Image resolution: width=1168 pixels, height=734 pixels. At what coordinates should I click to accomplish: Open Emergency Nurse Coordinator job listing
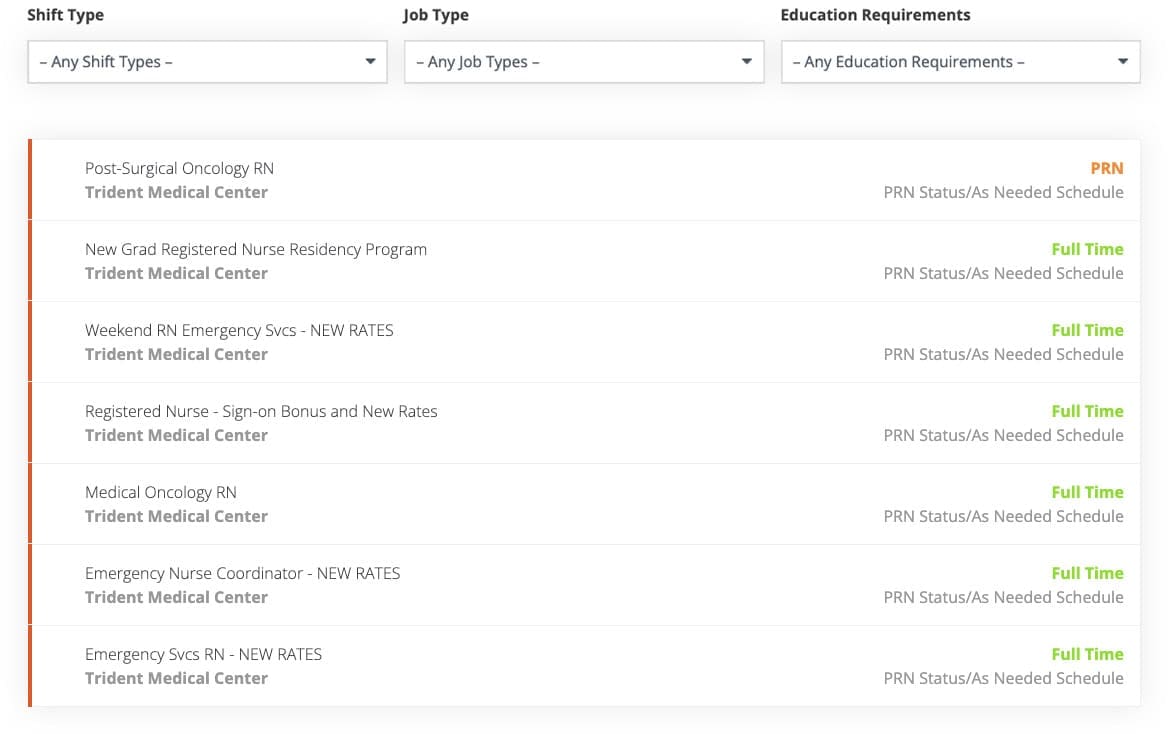(243, 573)
